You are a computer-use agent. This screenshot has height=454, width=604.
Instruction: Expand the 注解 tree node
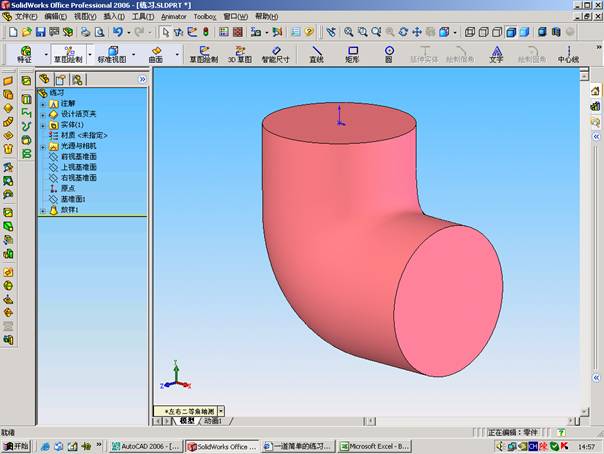point(43,104)
